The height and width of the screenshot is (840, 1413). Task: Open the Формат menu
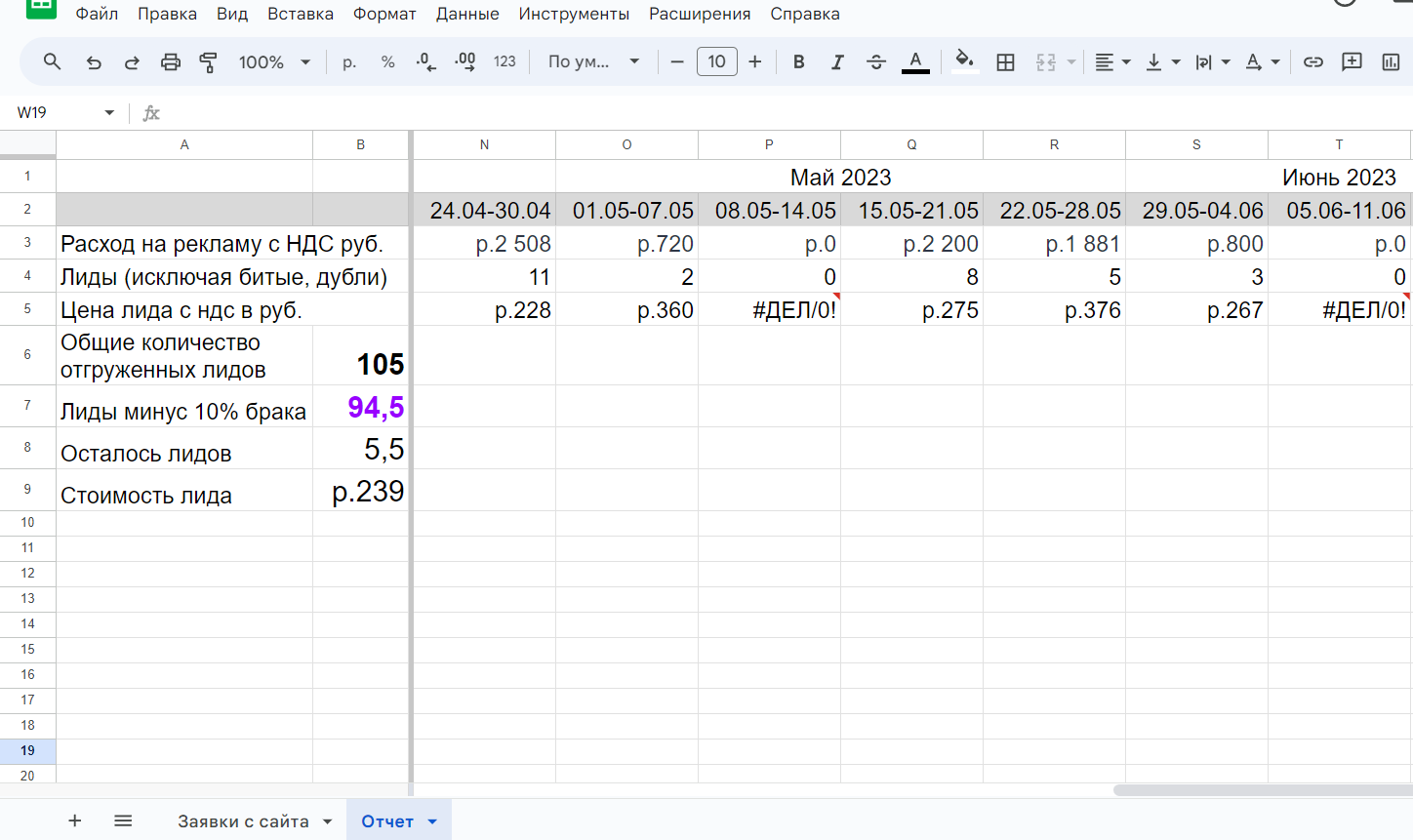point(384,14)
